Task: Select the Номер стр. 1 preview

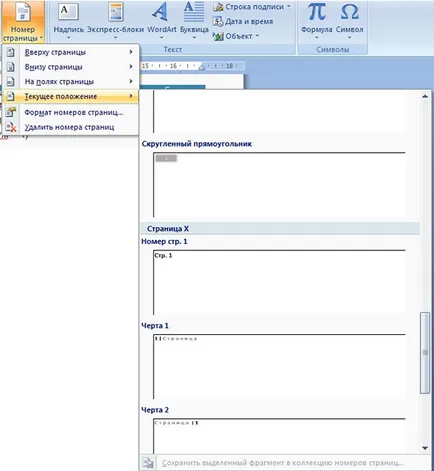Action: click(x=279, y=282)
